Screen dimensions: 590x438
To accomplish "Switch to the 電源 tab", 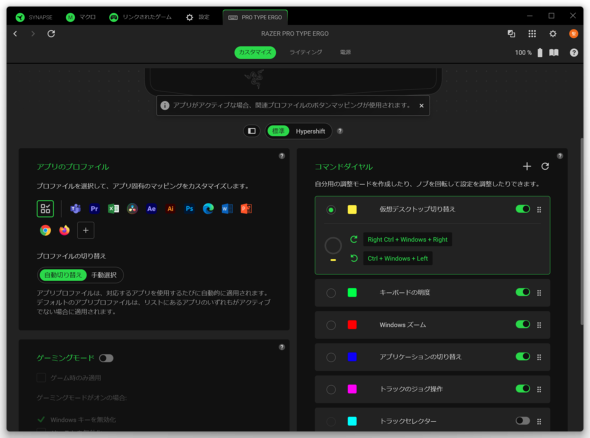I will 345,52.
